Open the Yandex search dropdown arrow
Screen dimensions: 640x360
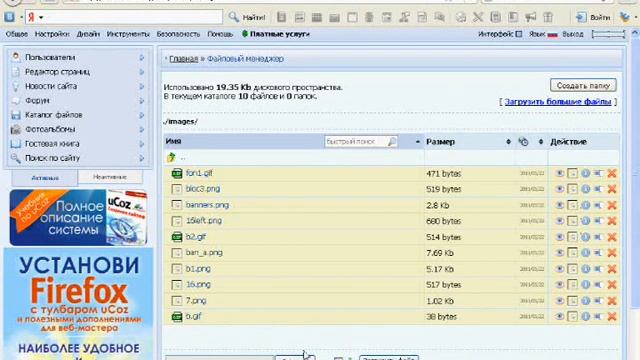click(x=41, y=18)
